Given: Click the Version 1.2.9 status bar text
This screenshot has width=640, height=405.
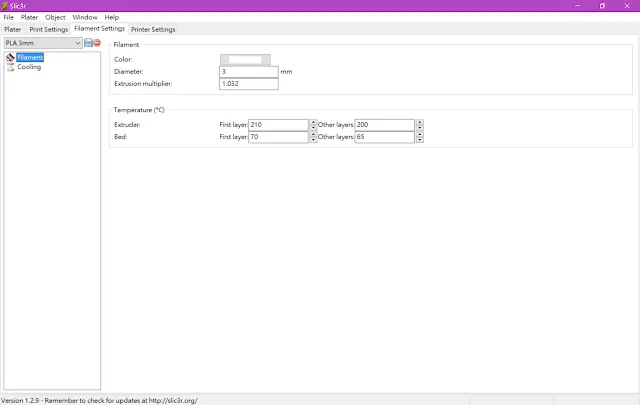Looking at the screenshot, I should [100, 401].
